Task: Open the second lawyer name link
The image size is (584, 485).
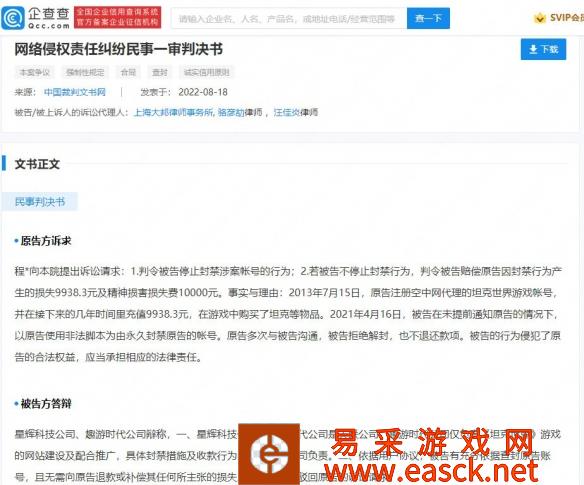Action: tap(287, 112)
